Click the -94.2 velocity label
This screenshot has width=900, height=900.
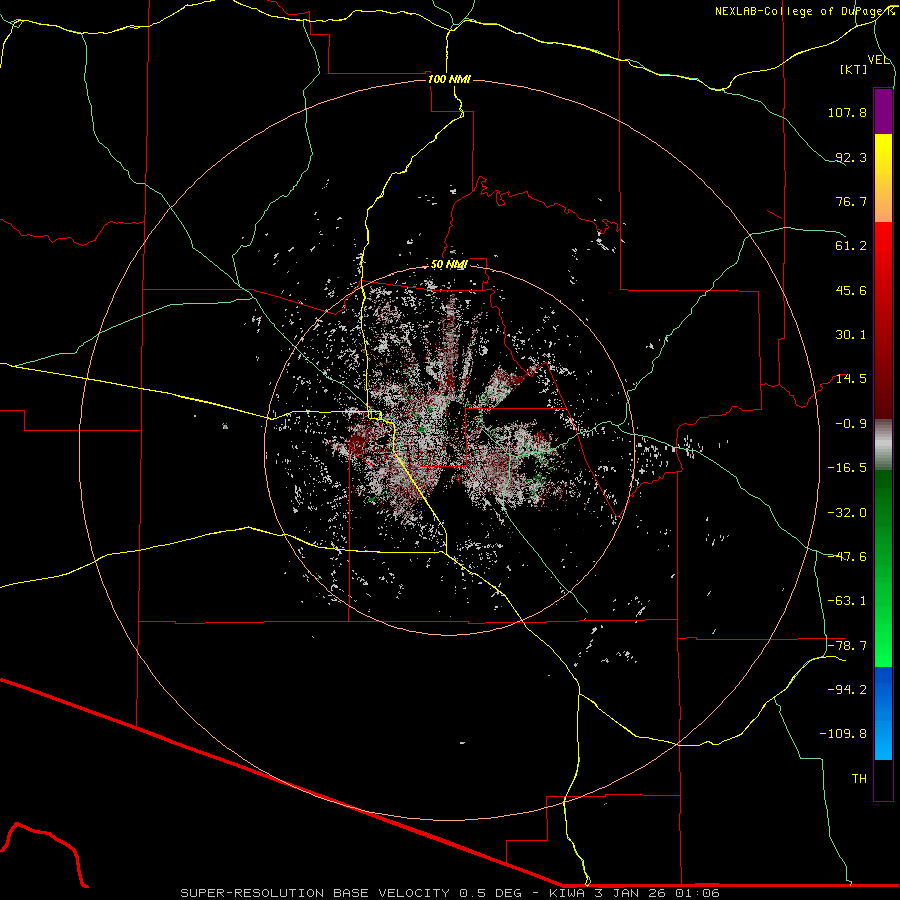847,690
